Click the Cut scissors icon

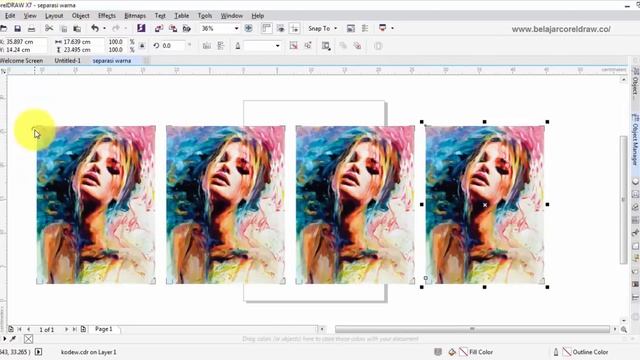(49, 28)
